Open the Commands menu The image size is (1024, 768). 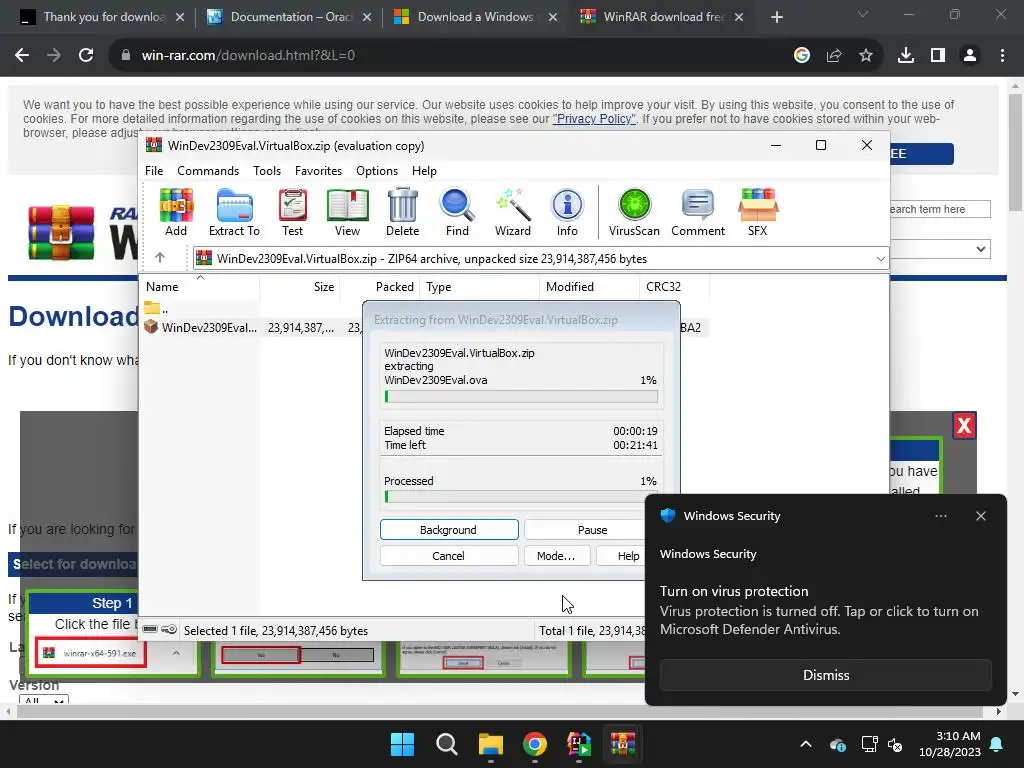tap(208, 170)
